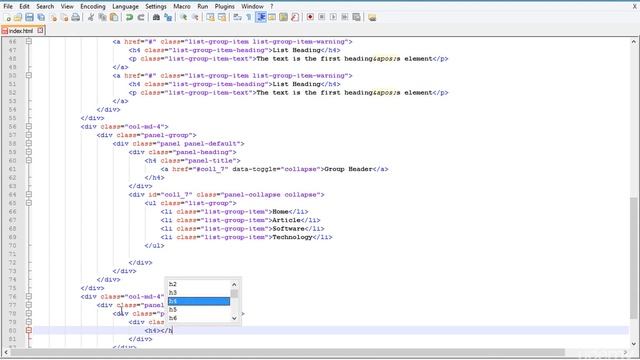Collapse the panel-title h4 fold on line 60
Image resolution: width=640 pixels, height=360 pixels.
coord(29,160)
